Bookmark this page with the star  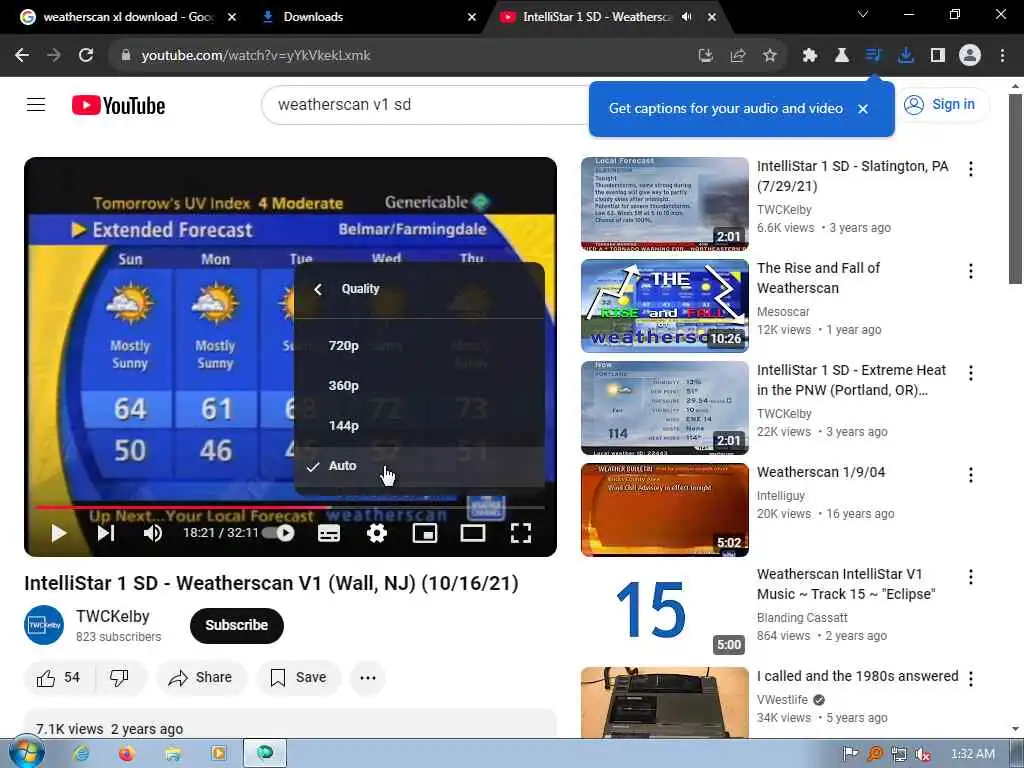click(x=770, y=56)
